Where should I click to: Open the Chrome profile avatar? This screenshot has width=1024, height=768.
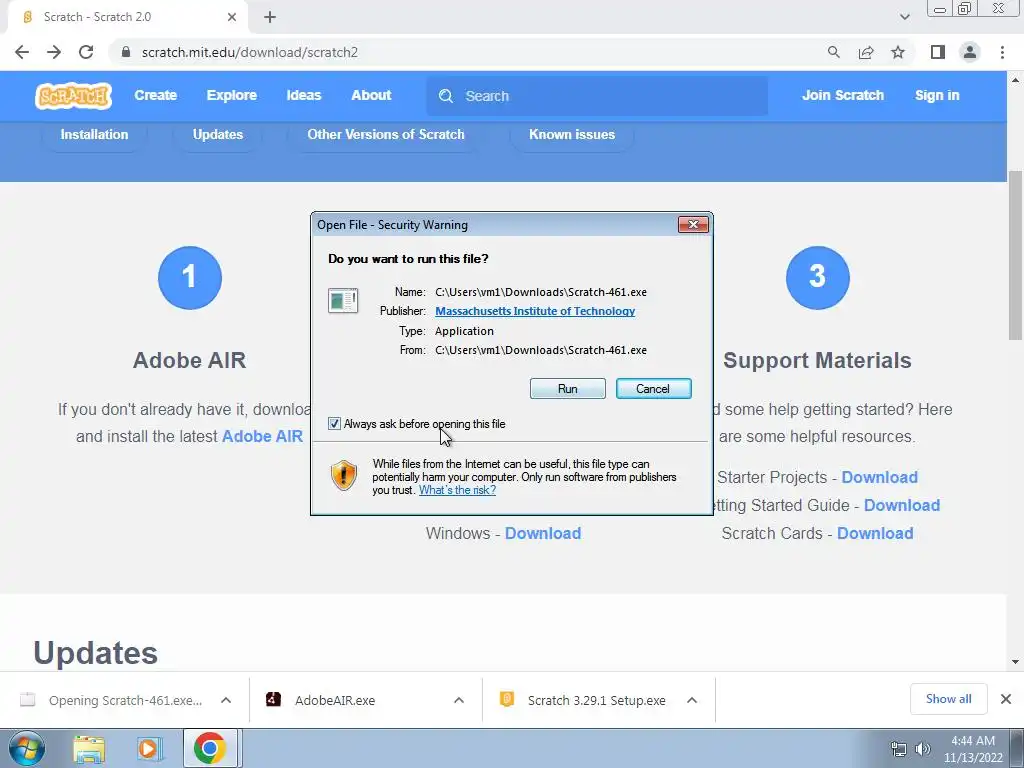coord(970,52)
